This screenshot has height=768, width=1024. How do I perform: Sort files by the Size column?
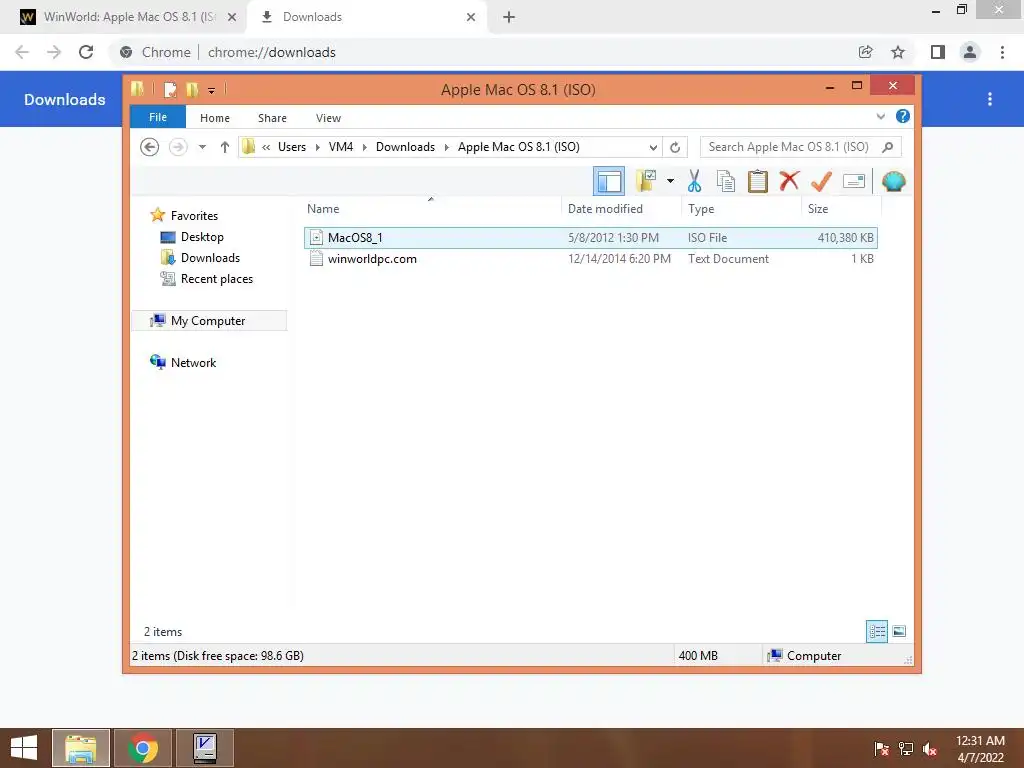[x=841, y=209]
